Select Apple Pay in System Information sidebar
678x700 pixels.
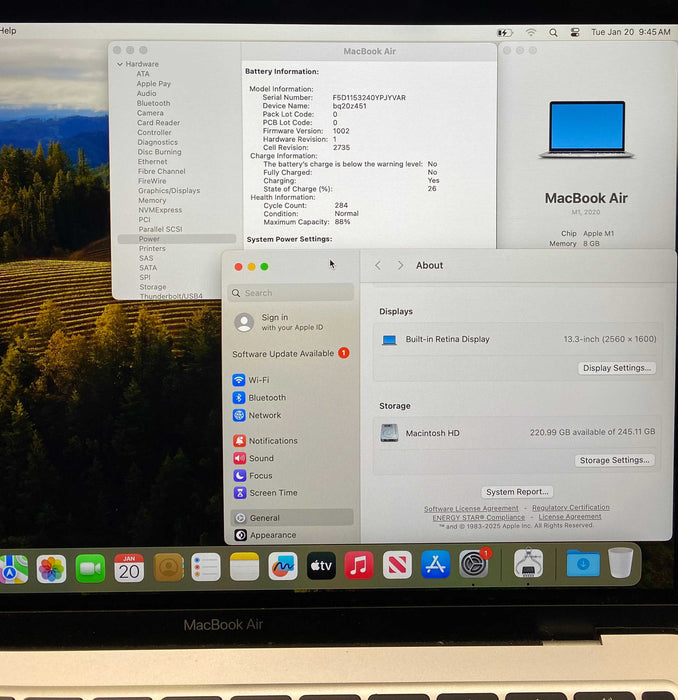[154, 83]
